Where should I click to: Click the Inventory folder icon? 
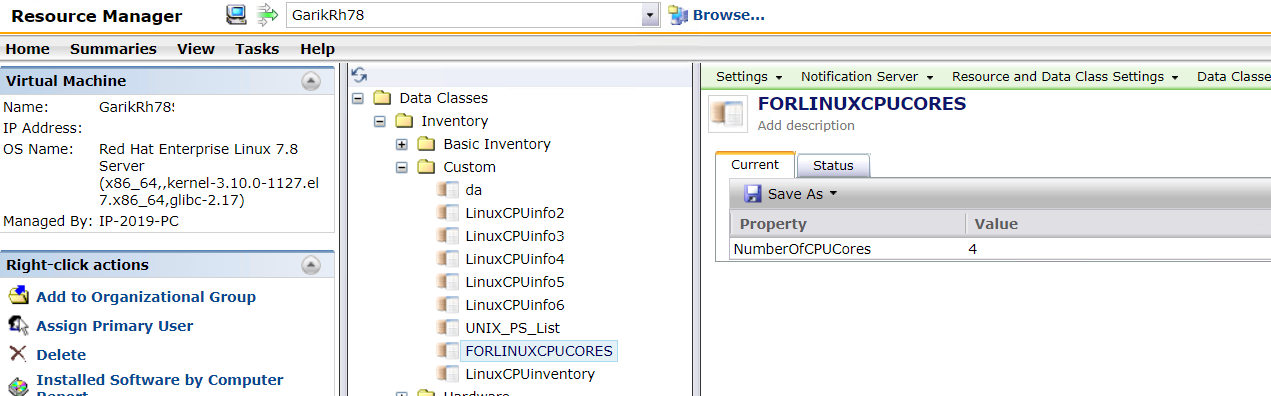coord(403,121)
